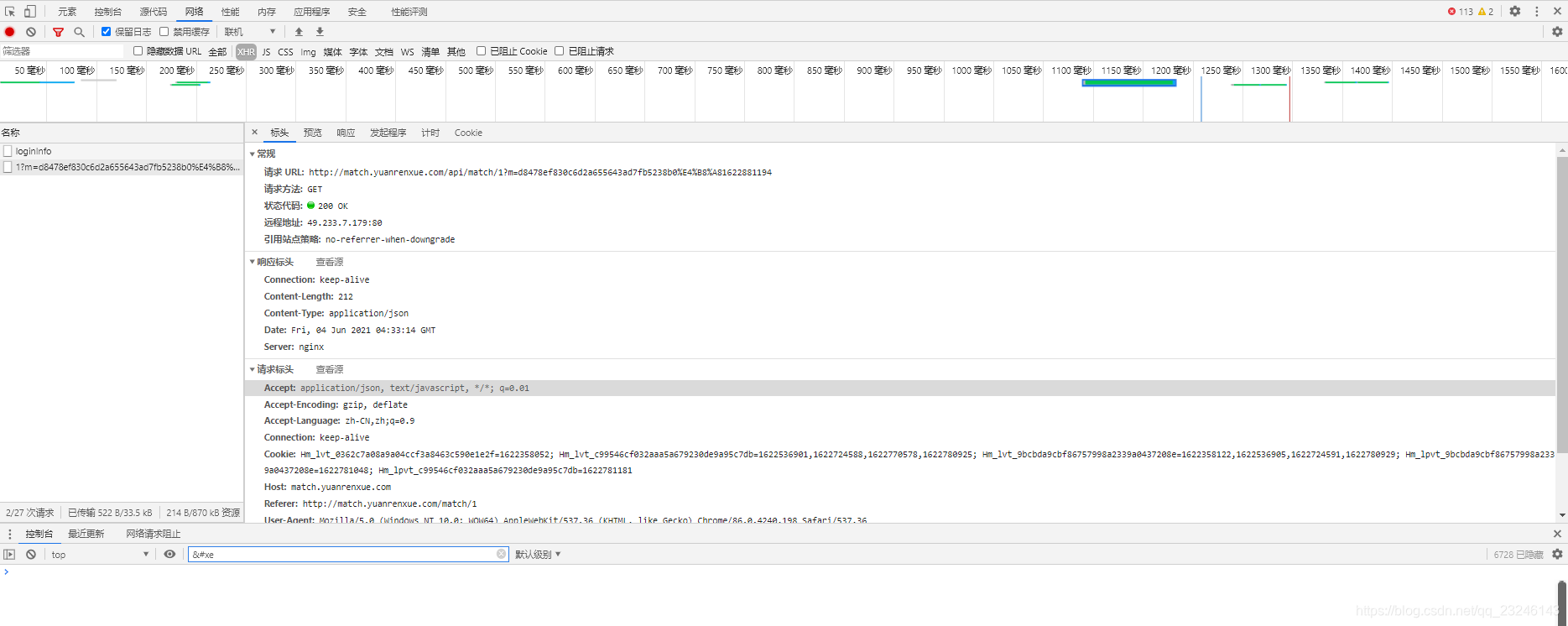
Task: Clear the network log
Action: (31, 32)
